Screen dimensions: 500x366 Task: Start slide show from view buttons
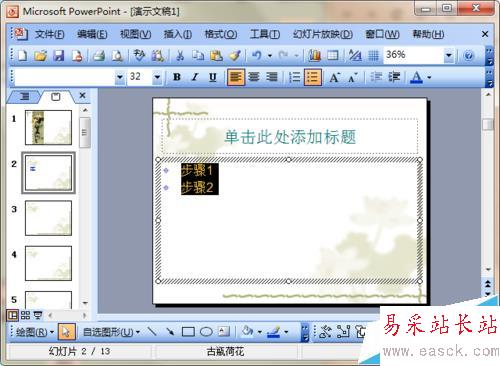38,315
